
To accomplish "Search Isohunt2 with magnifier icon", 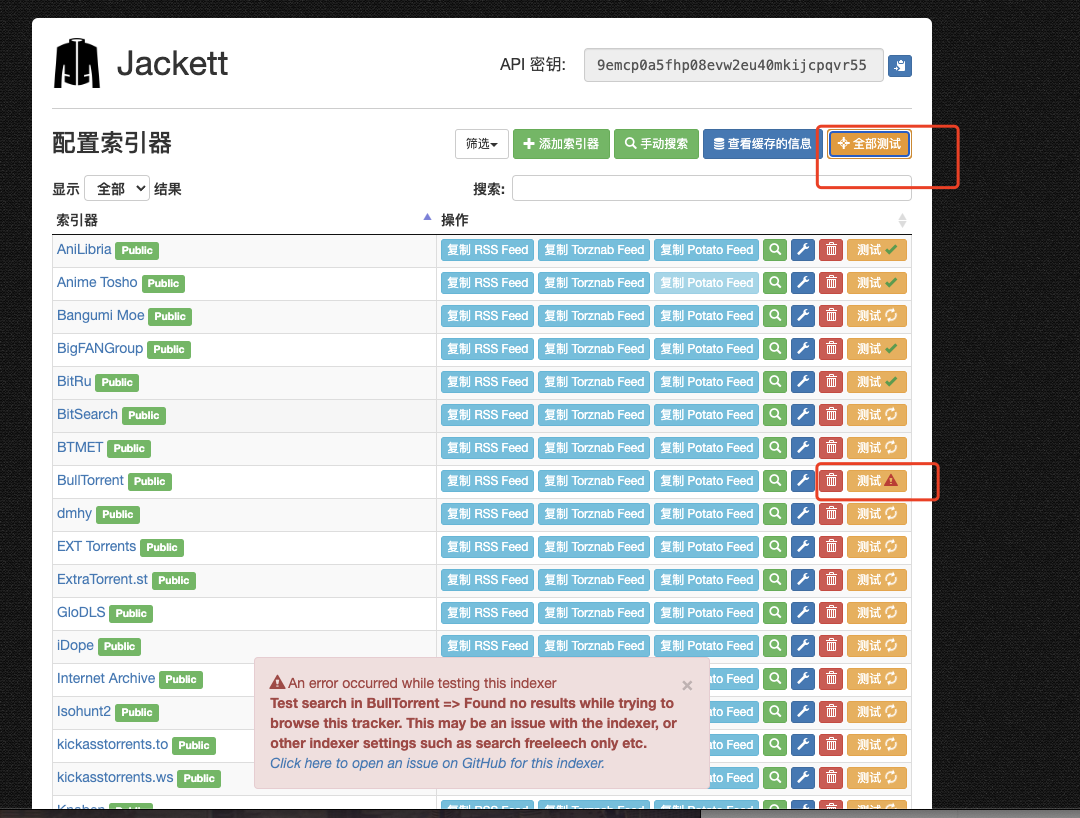I will click(775, 712).
